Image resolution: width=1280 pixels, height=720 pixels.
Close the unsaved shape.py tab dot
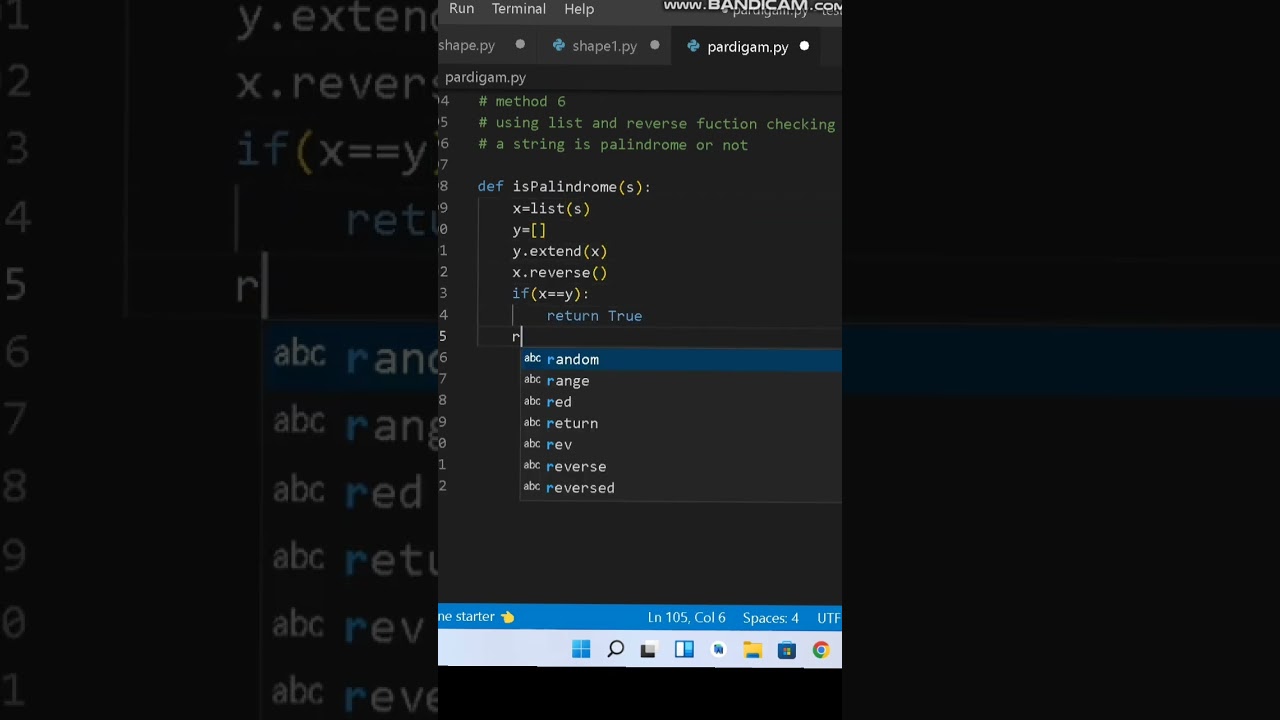click(520, 45)
